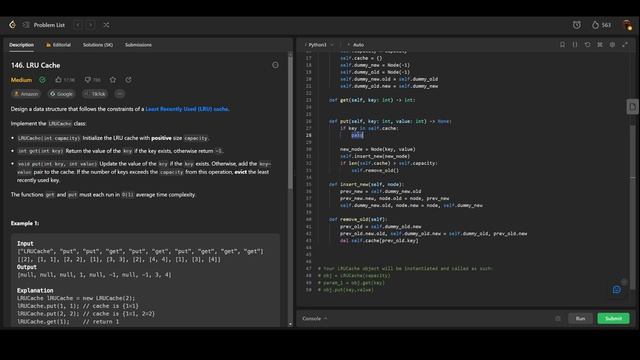Viewport: 640px width, 360px height.
Task: Click the 'def insert_new(self, node):' line
Action: pyautogui.click(x=366, y=184)
